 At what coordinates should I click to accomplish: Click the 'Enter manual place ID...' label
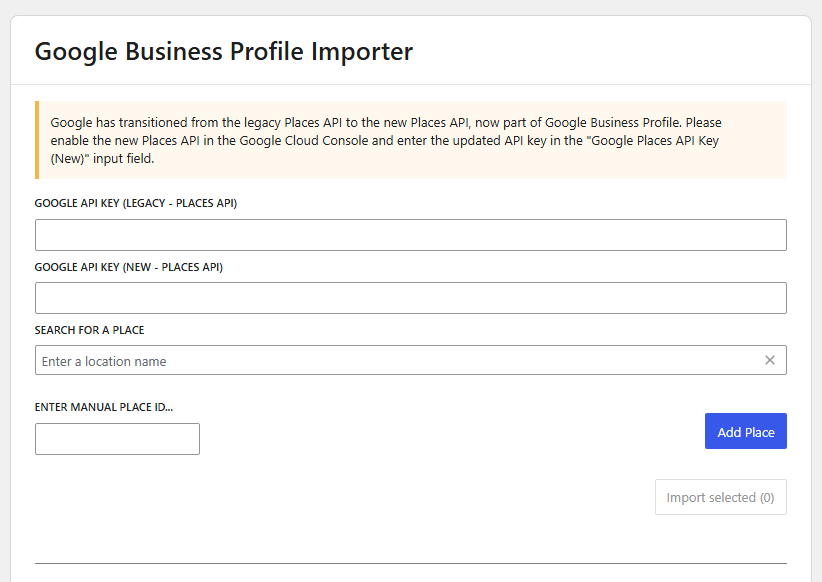tap(111, 407)
